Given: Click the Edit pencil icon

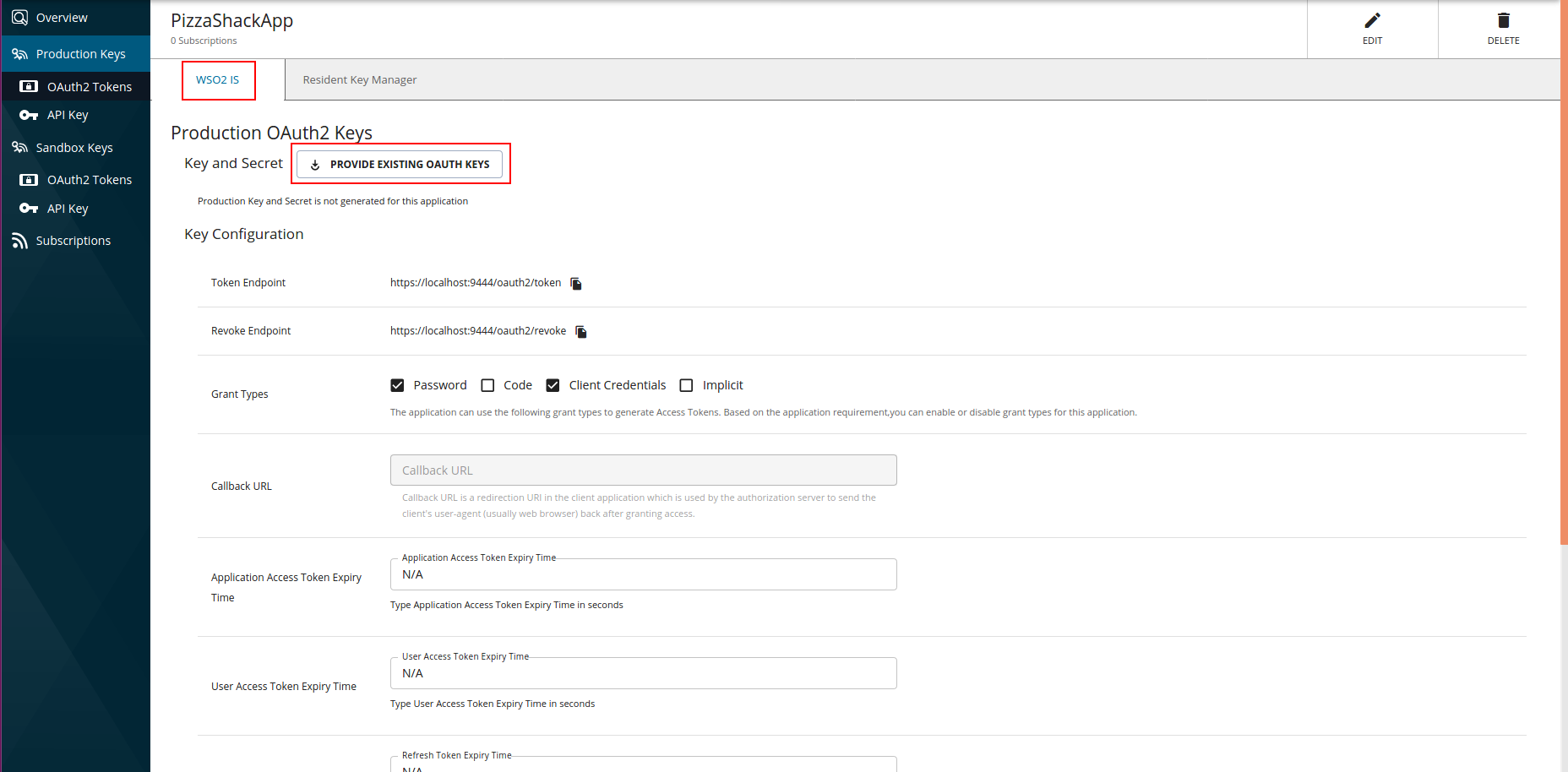Looking at the screenshot, I should (x=1372, y=20).
